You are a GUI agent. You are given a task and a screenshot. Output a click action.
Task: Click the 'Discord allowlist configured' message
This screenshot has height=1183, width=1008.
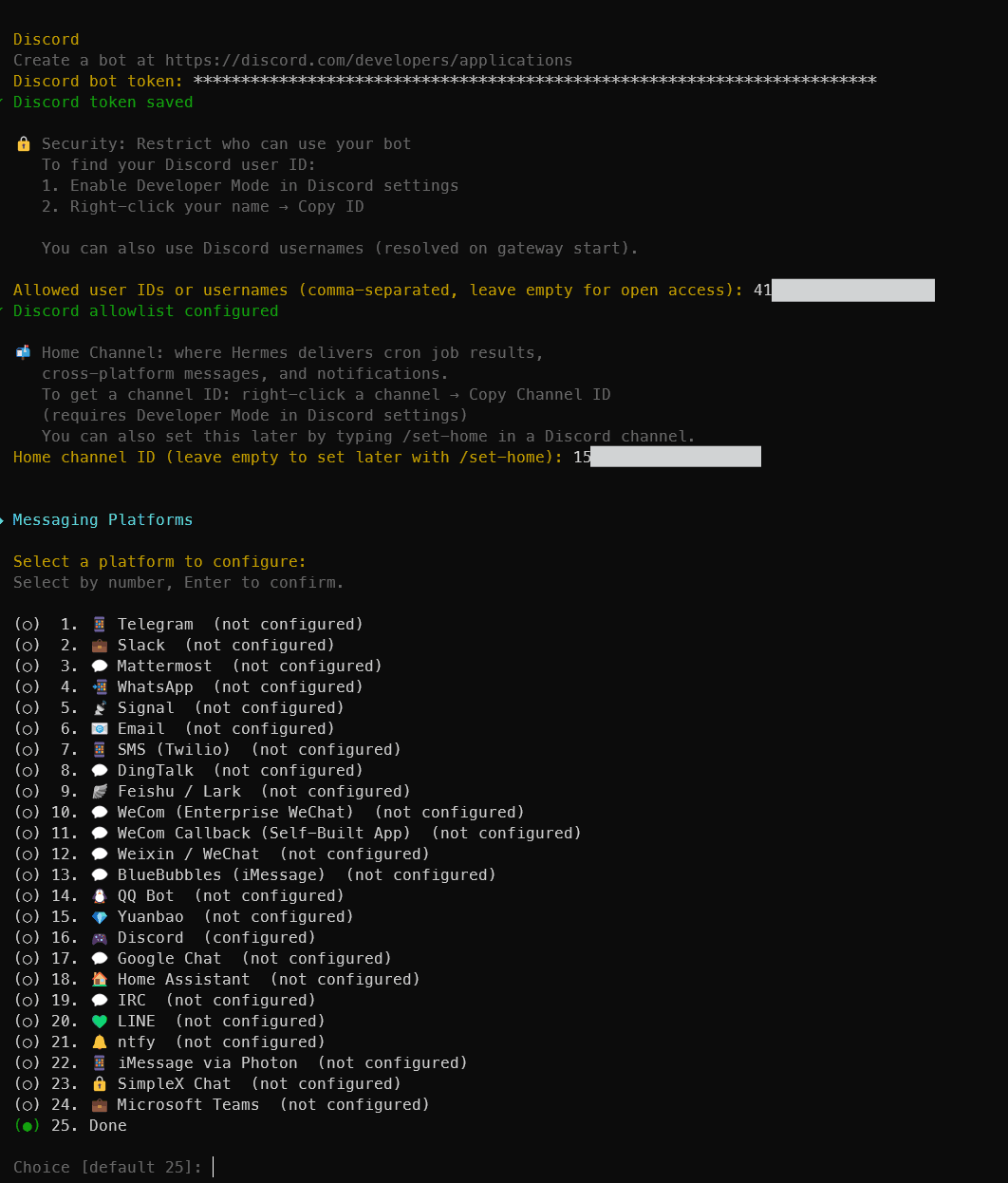point(145,311)
